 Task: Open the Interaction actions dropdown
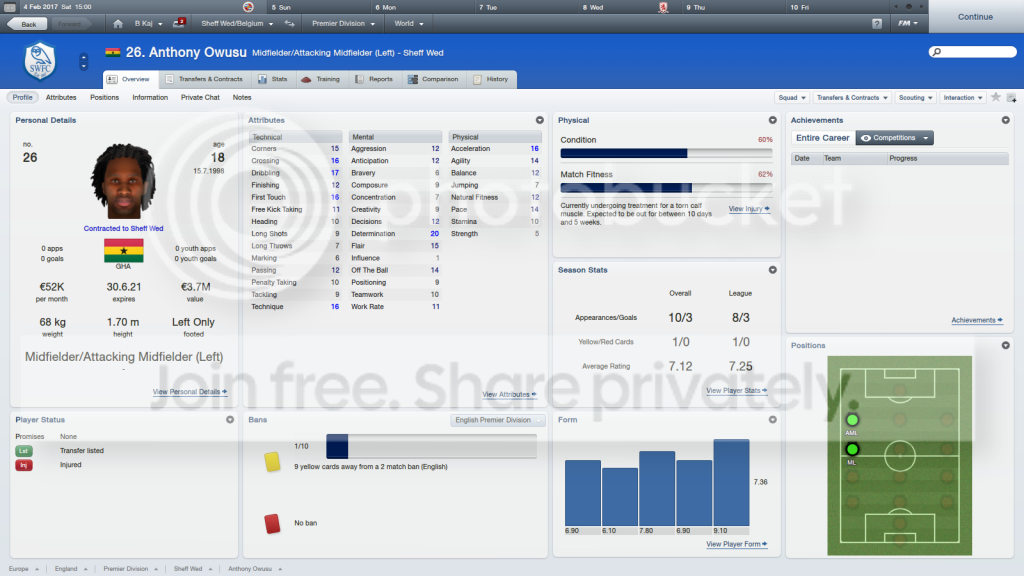(963, 97)
